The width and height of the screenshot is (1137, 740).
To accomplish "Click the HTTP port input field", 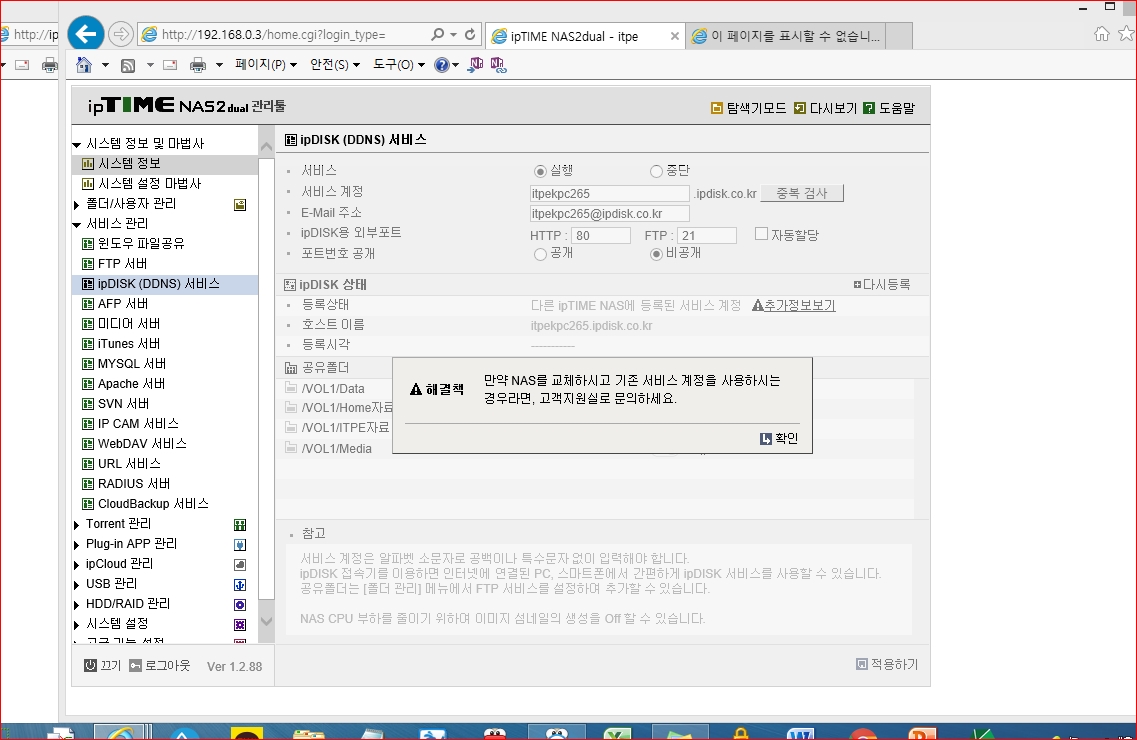I will coord(601,236).
